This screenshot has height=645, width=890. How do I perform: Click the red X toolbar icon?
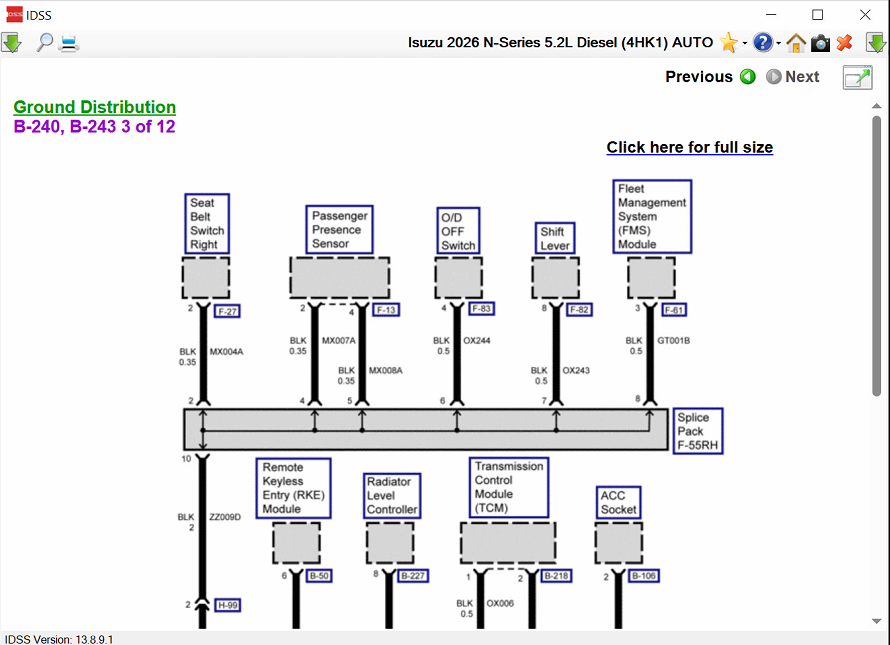844,42
